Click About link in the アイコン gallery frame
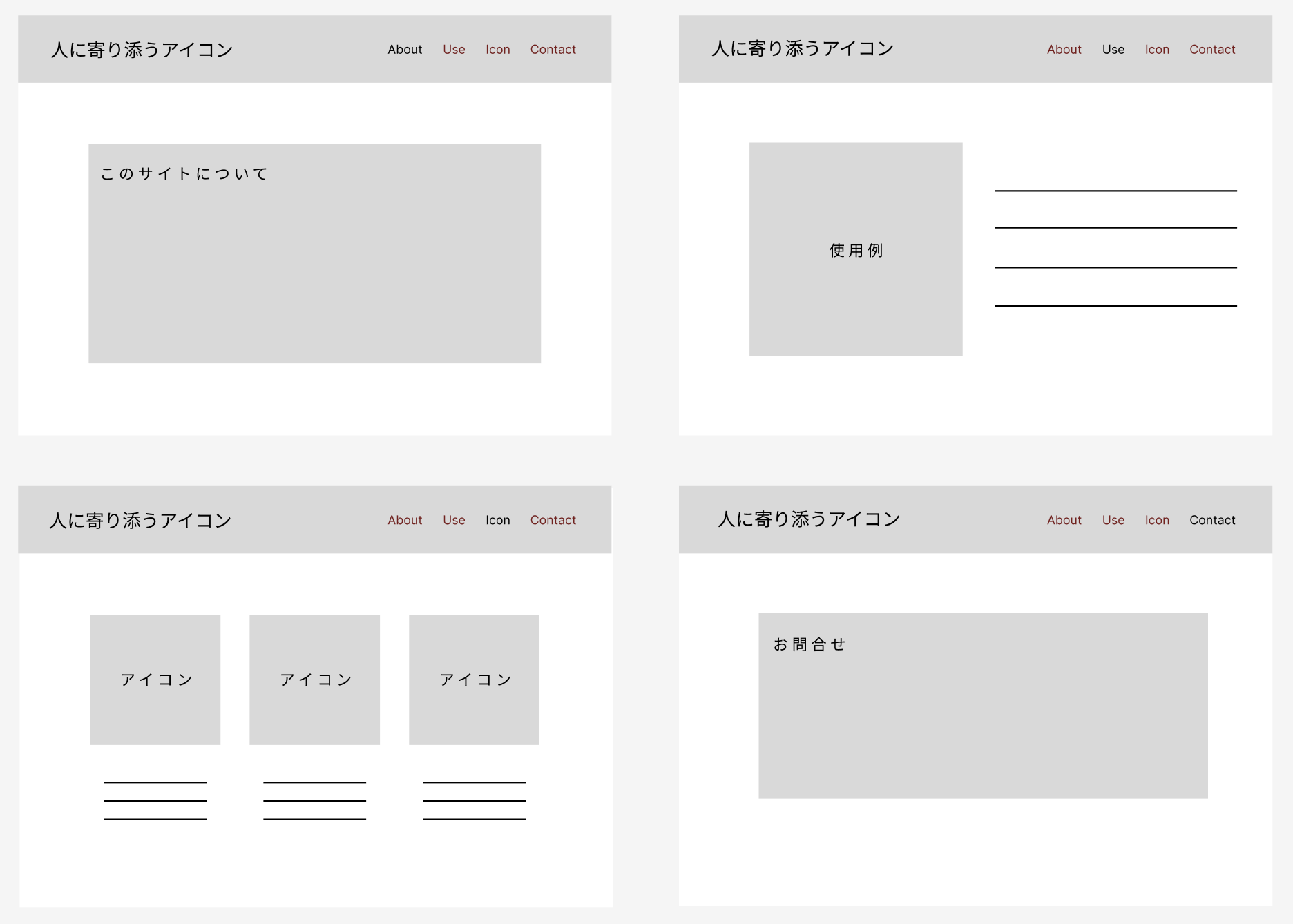1293x924 pixels. (404, 520)
